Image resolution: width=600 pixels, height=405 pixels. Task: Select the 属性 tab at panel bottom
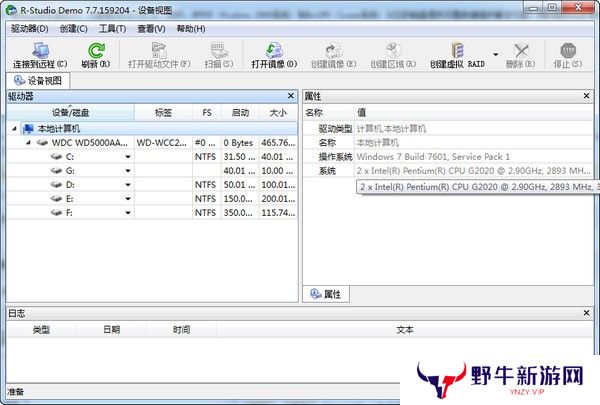pyautogui.click(x=326, y=294)
